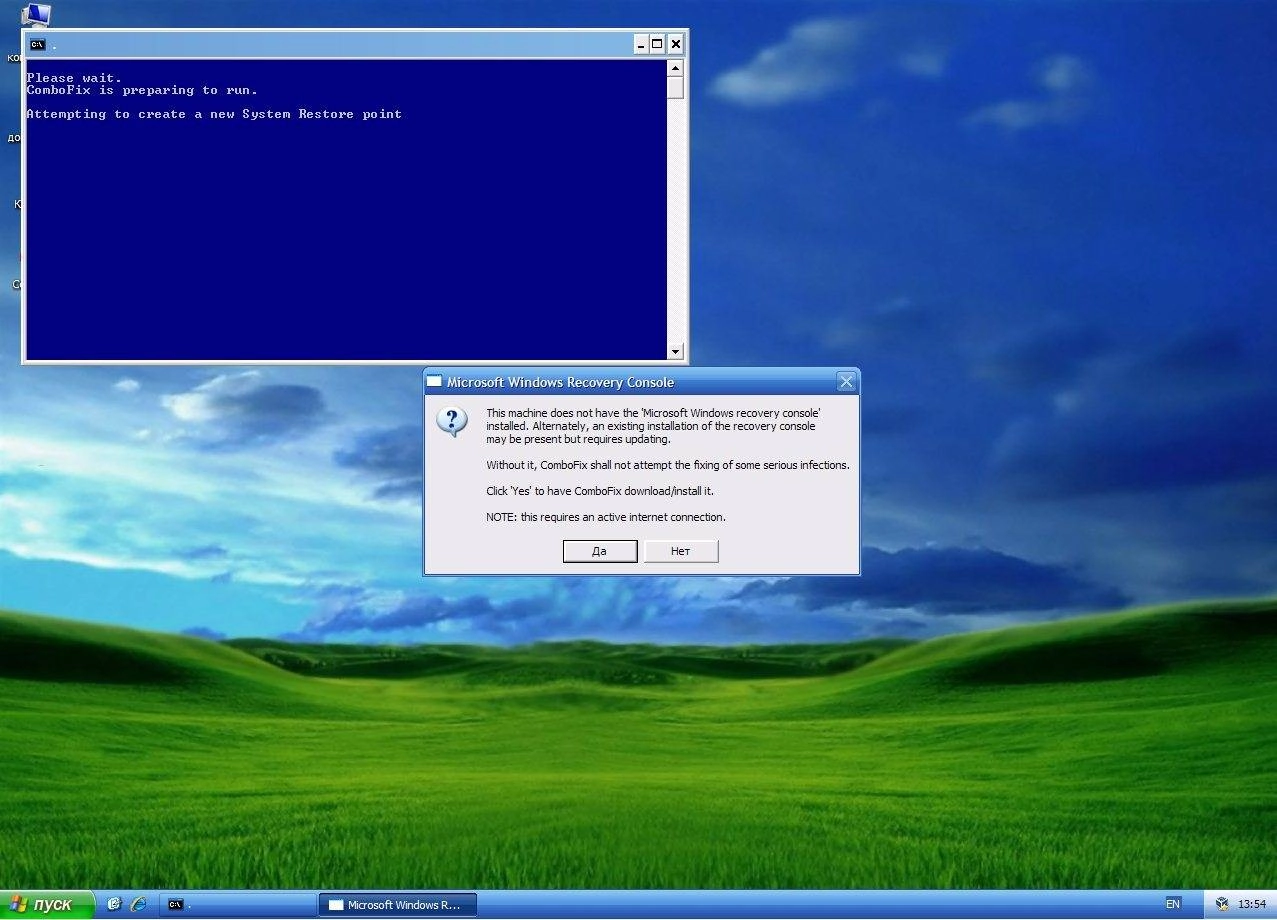The image size is (1277, 920).
Task: Click the "Attempting to create a new System Restore point" line
Action: [x=214, y=114]
